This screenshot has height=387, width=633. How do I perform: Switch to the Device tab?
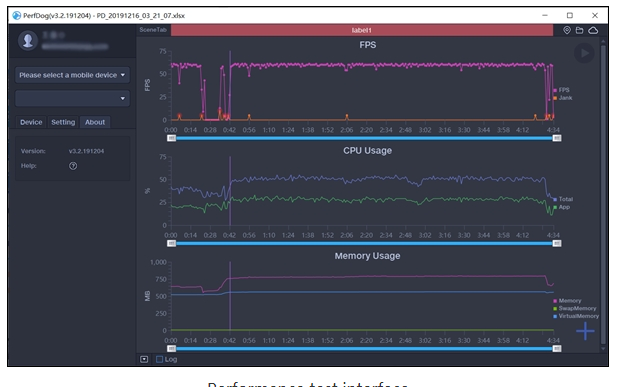point(31,122)
